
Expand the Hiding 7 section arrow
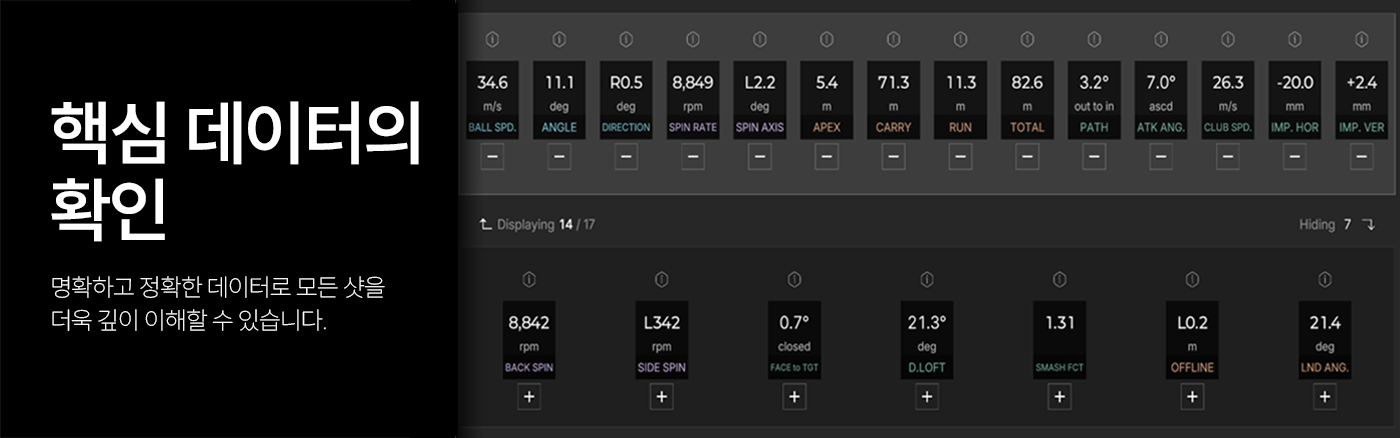pyautogui.click(x=1369, y=225)
